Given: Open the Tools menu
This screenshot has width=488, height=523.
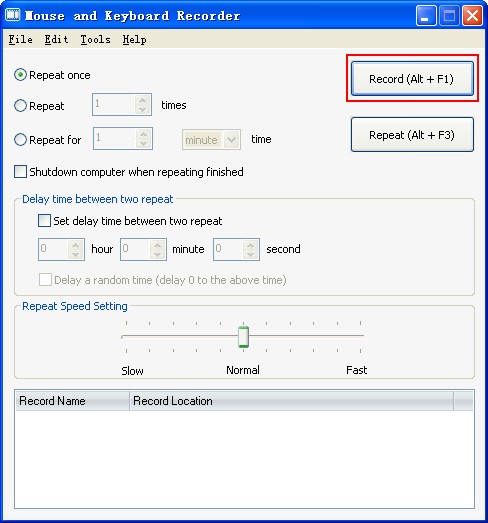Looking at the screenshot, I should (95, 39).
